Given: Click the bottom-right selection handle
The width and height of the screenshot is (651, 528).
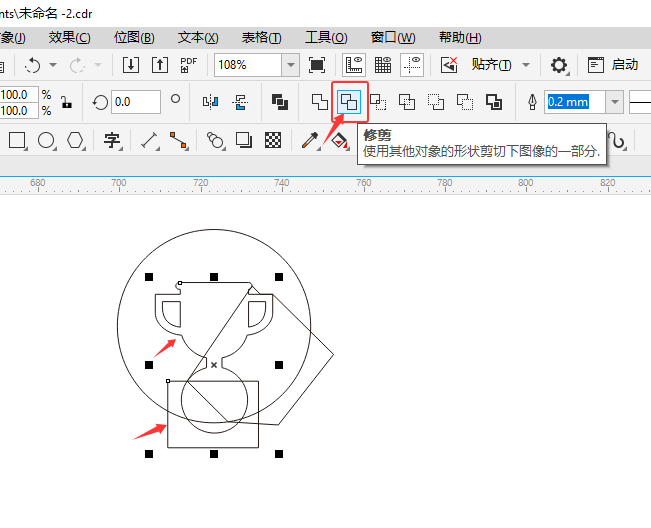Looking at the screenshot, I should (279, 454).
